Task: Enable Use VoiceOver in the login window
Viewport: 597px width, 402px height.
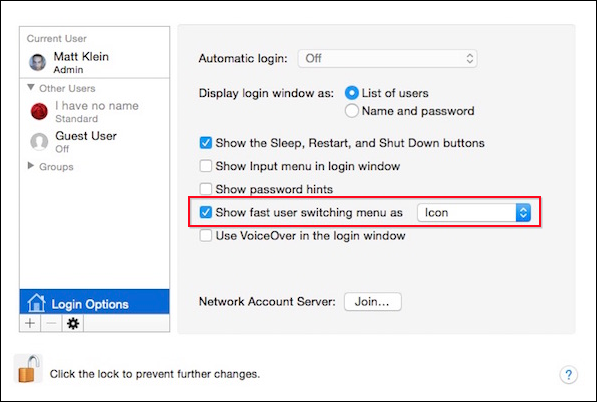Action: tap(206, 235)
